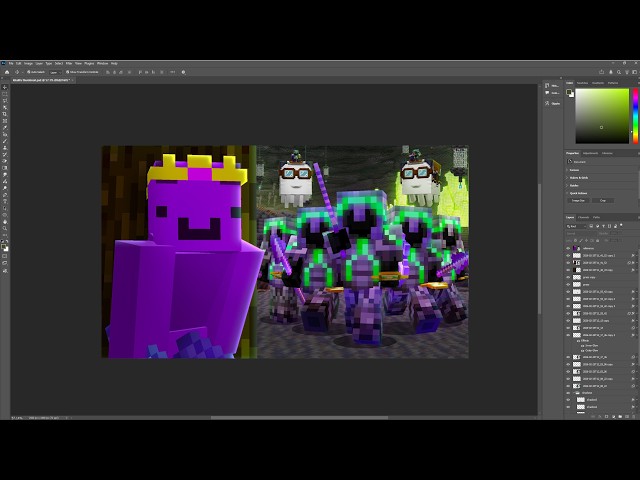The width and height of the screenshot is (640, 480).
Task: Select the Hand tool
Action: [x=5, y=222]
